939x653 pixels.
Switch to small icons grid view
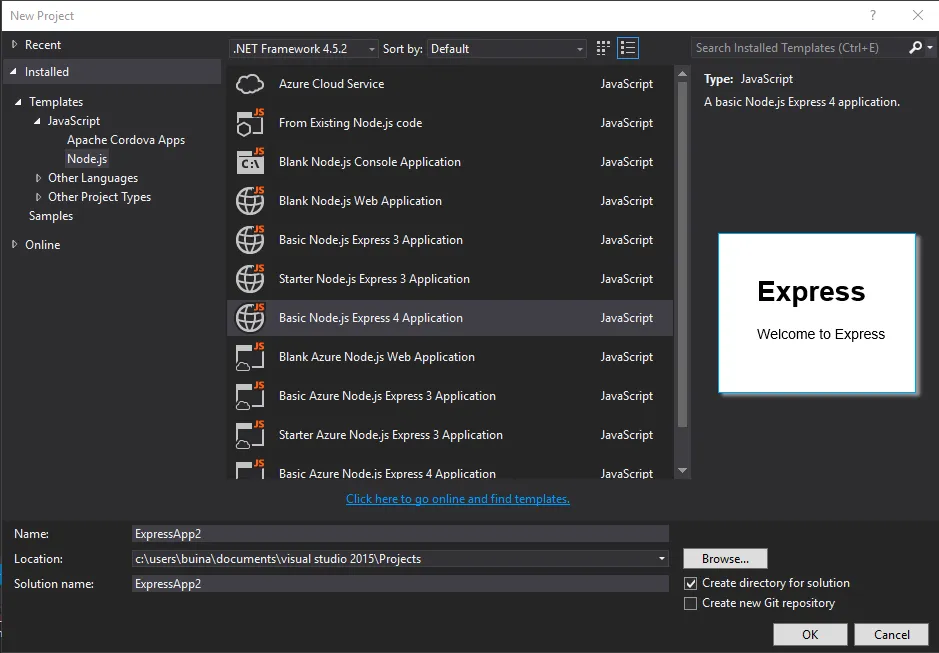pyautogui.click(x=603, y=49)
